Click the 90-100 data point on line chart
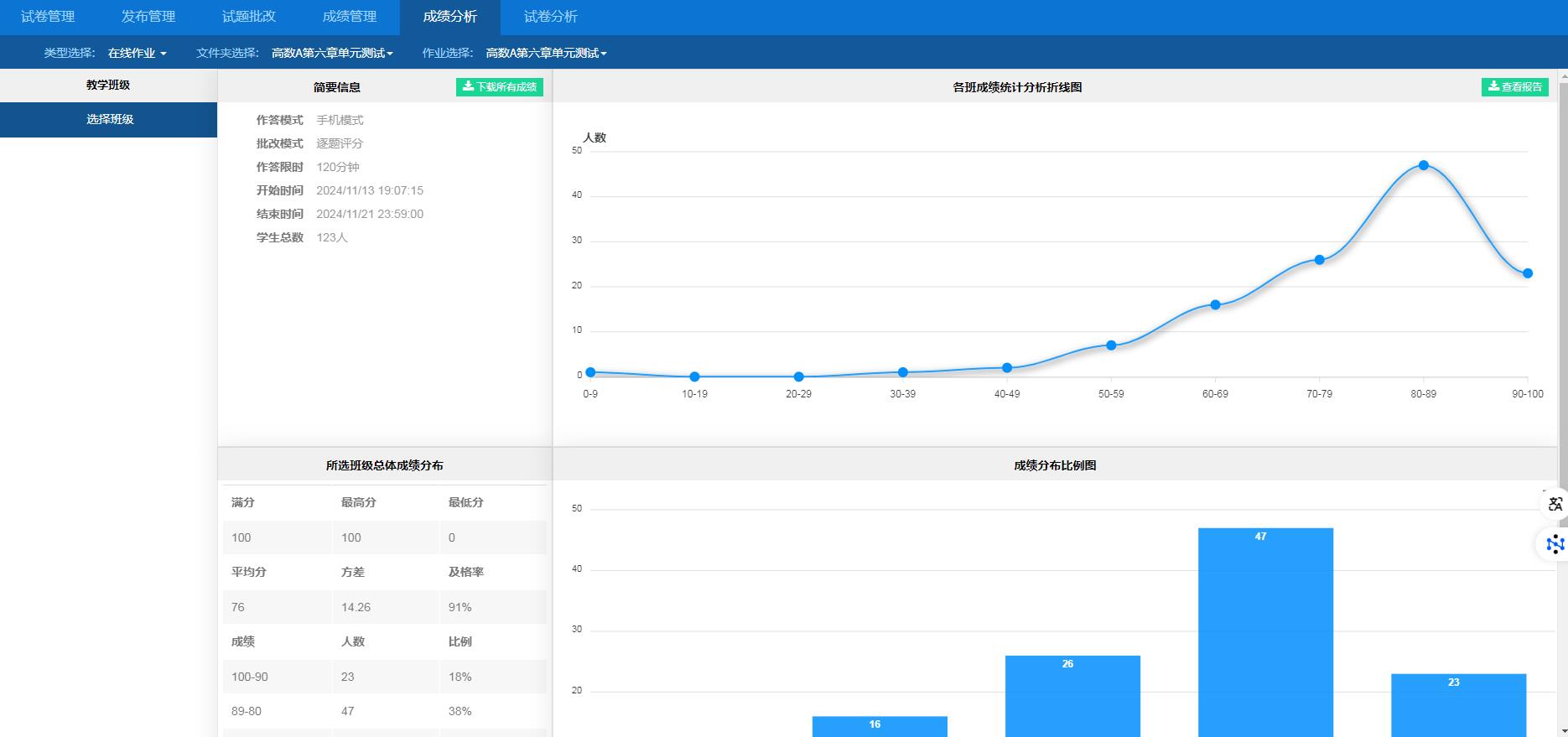The width and height of the screenshot is (1568, 737). click(x=1528, y=273)
